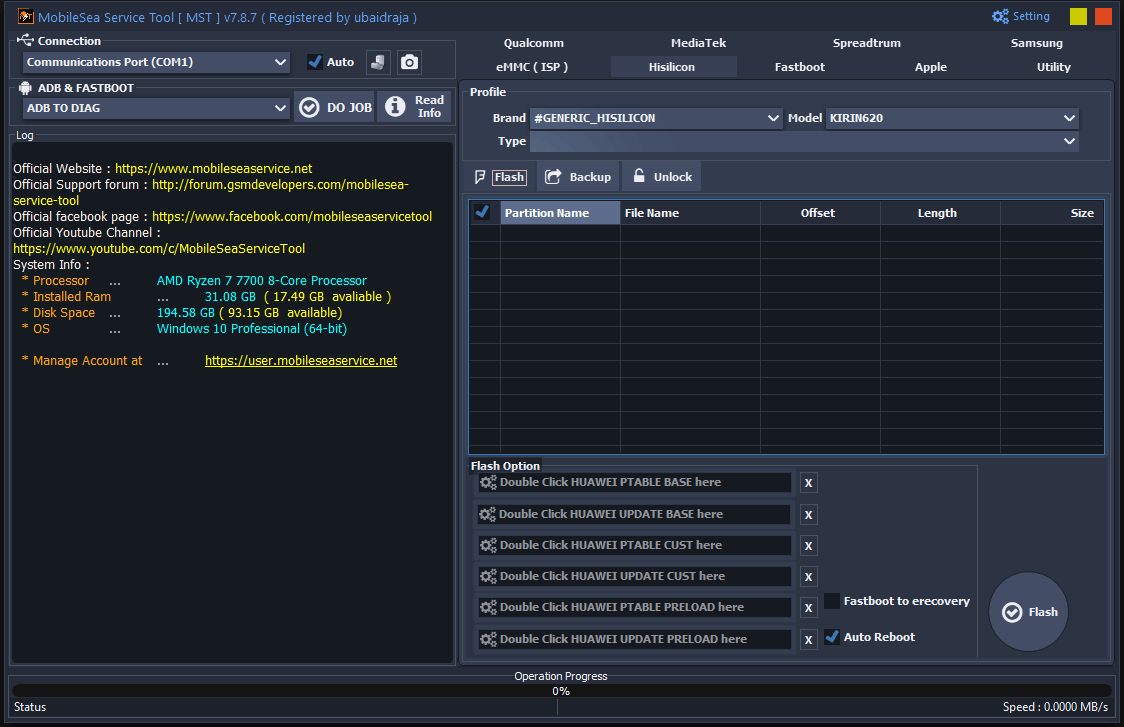Open the Unlock tab with padlock icon
Viewport: 1124px width, 727px height.
662,177
